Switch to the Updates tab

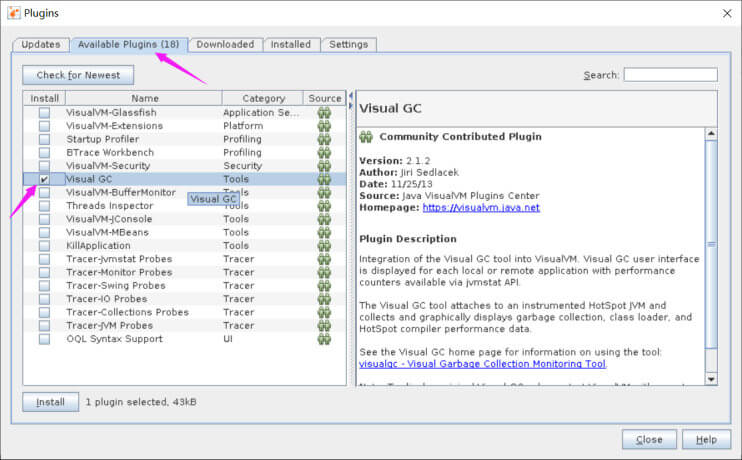point(41,44)
